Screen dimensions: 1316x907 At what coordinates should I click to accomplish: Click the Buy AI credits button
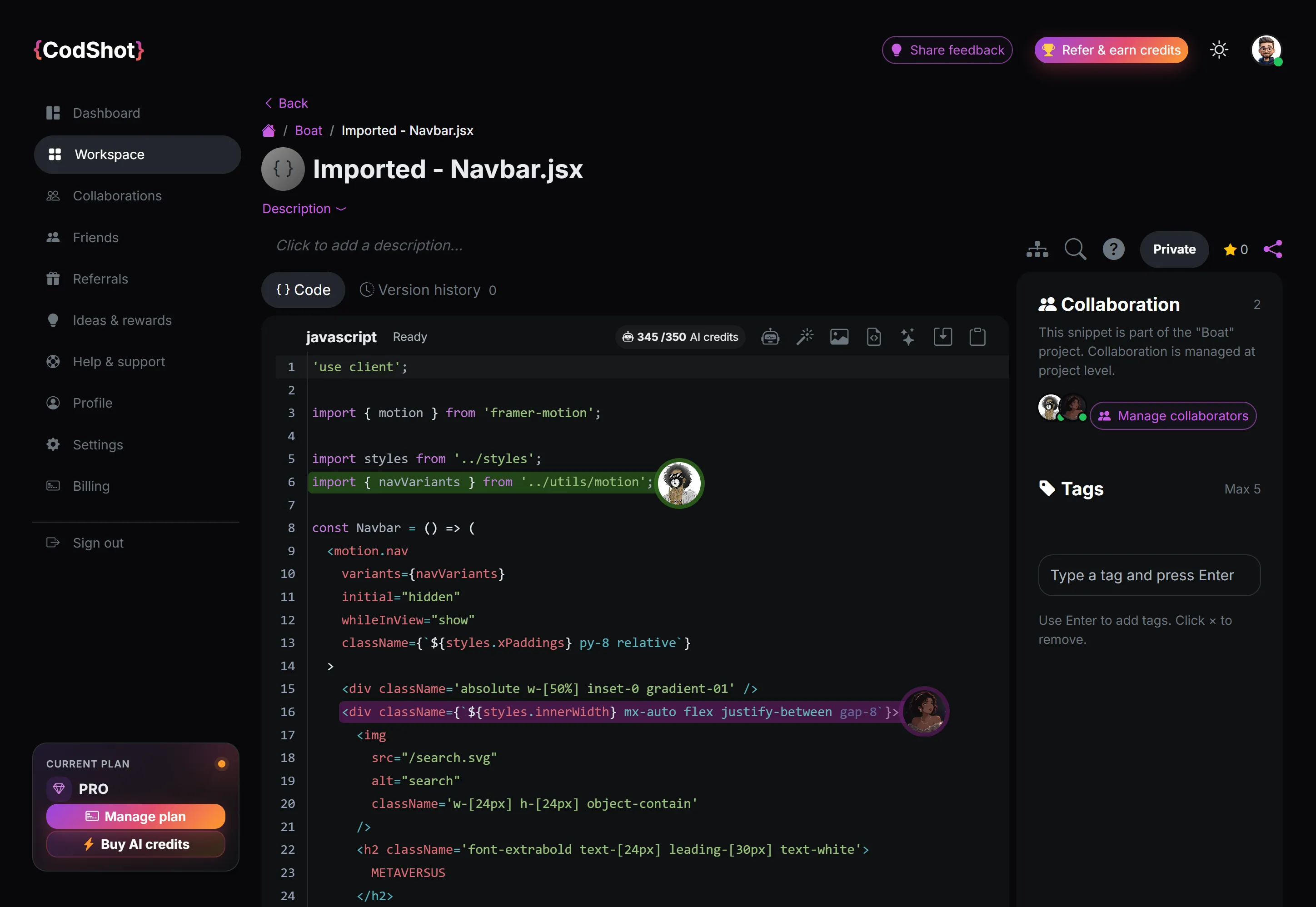coord(136,844)
